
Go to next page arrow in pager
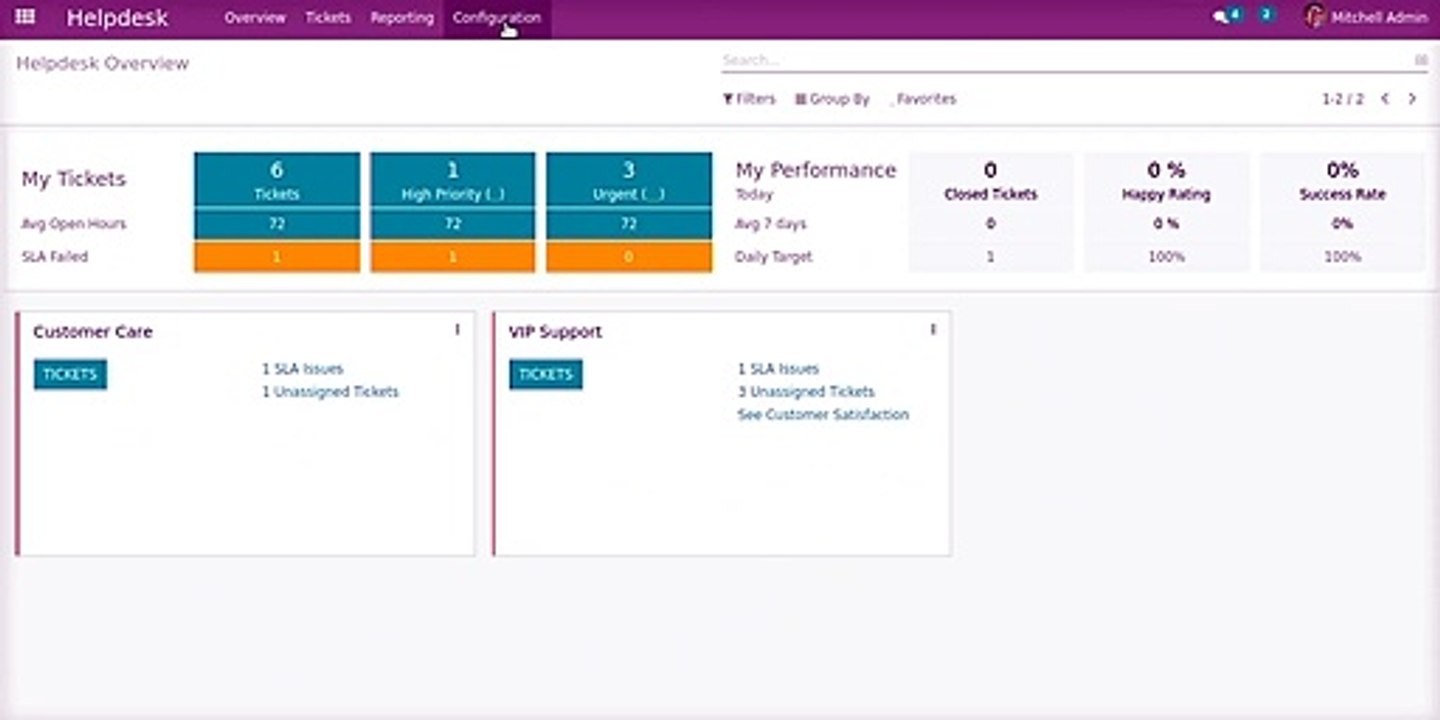(1412, 99)
